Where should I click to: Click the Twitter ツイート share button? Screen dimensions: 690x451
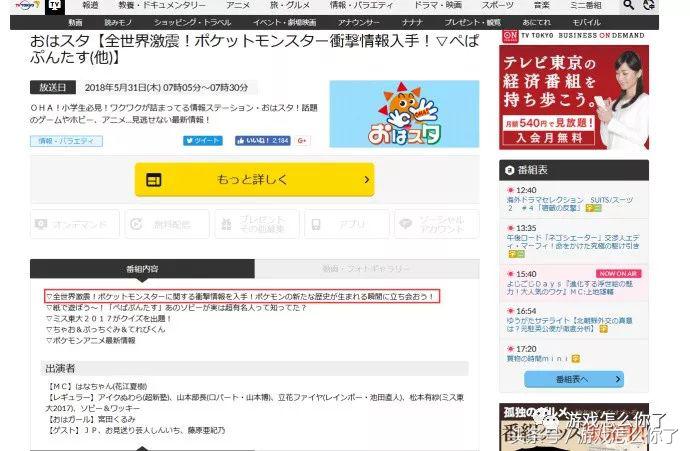pyautogui.click(x=203, y=140)
